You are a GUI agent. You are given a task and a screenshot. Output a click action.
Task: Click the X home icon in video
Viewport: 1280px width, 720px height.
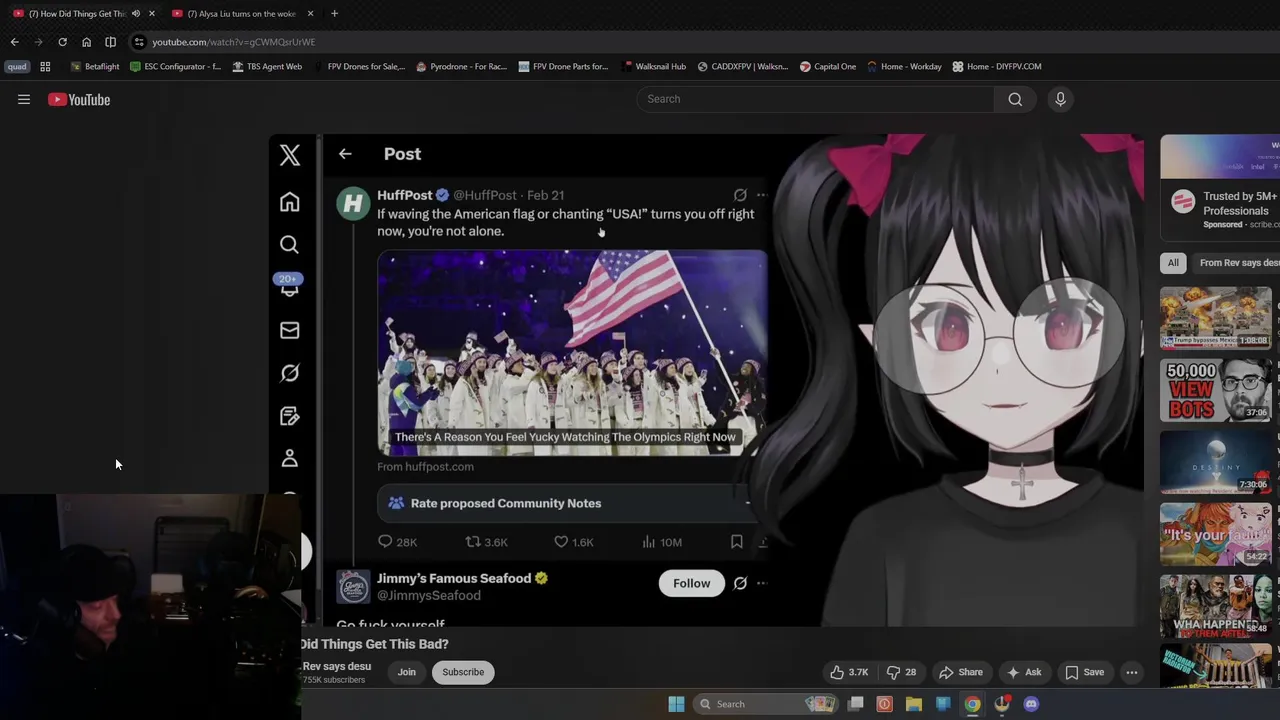click(289, 202)
